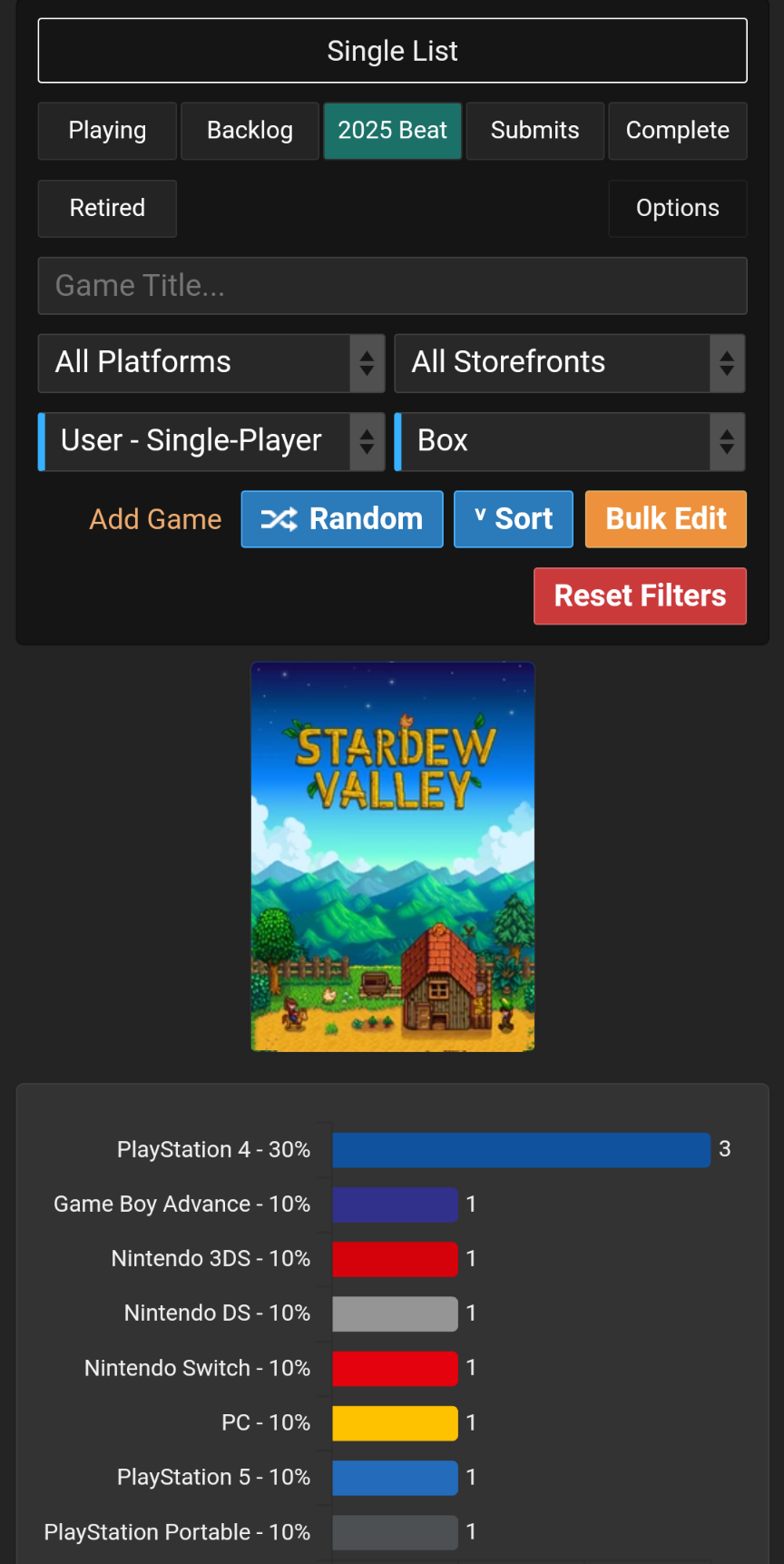Open the Submits tab
784x1564 pixels.
(x=535, y=131)
